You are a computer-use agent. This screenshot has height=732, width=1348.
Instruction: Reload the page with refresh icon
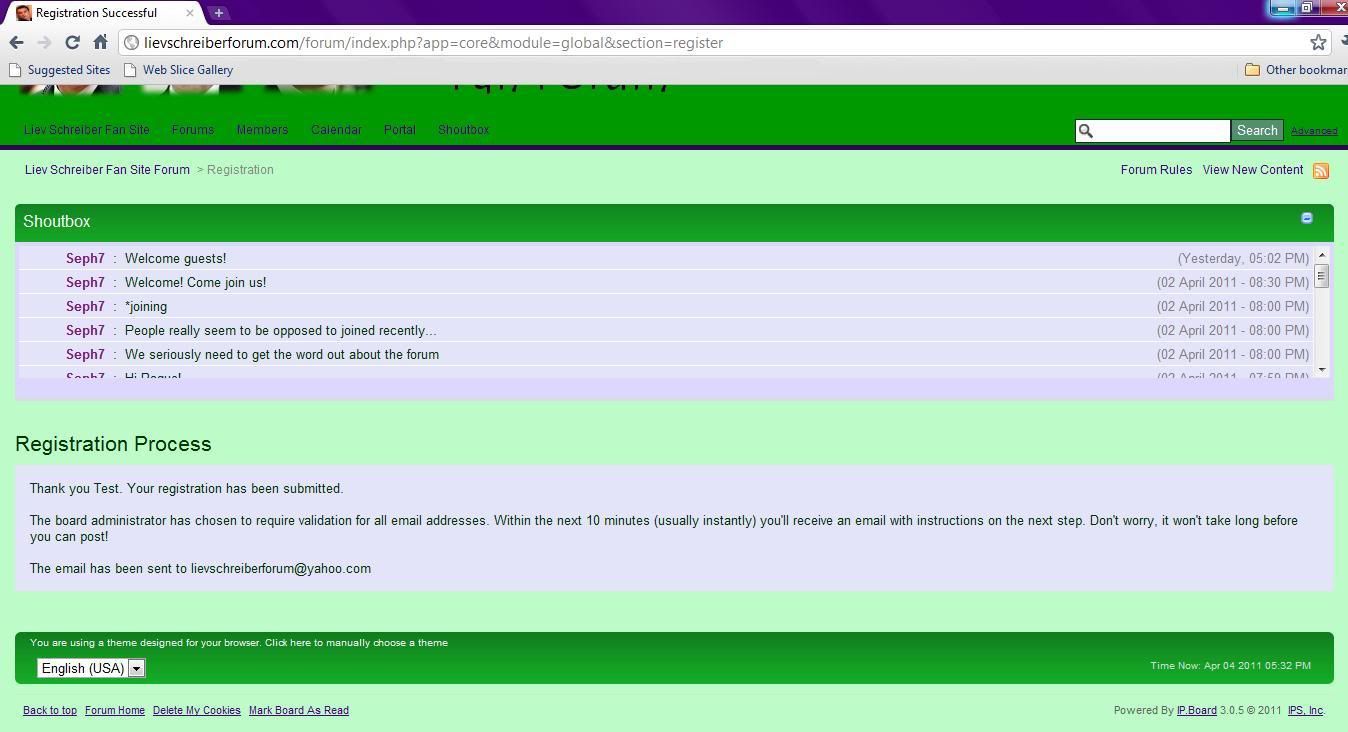pyautogui.click(x=72, y=42)
